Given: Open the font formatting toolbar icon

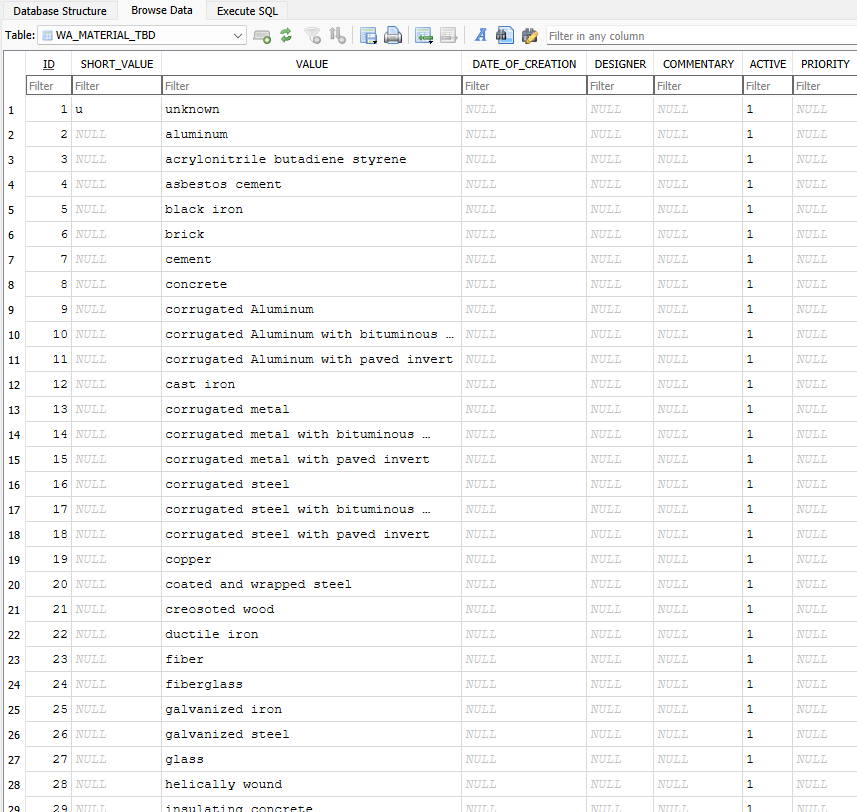Looking at the screenshot, I should click(x=480, y=36).
